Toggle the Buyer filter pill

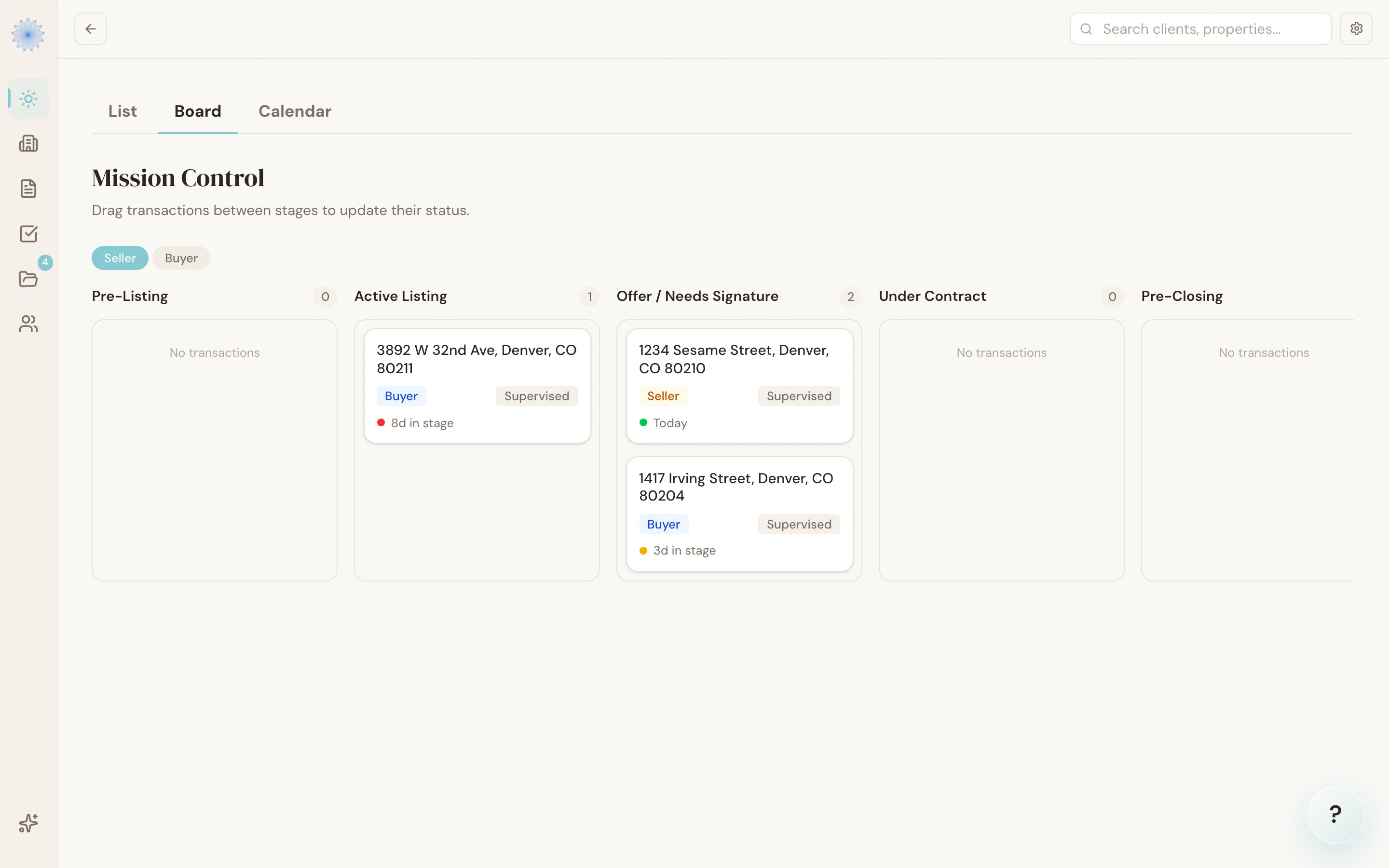(181, 258)
